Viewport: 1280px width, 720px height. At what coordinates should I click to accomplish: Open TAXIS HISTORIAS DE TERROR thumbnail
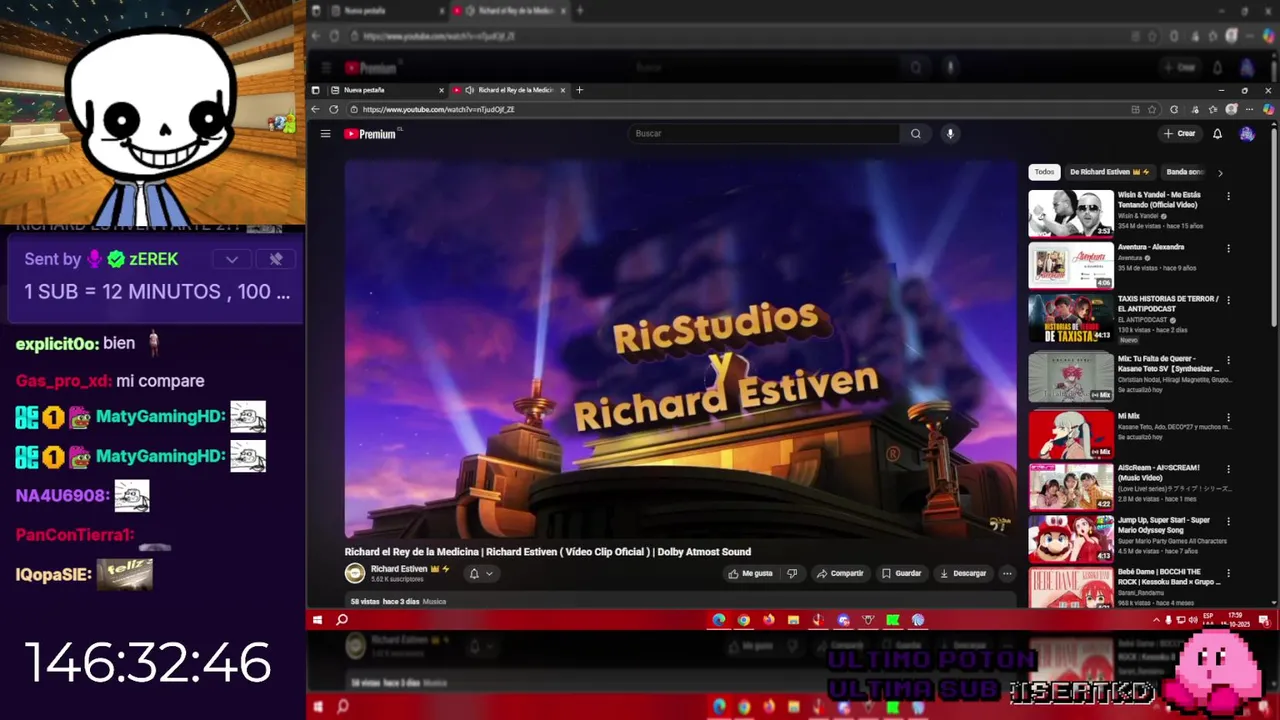pyautogui.click(x=1071, y=318)
